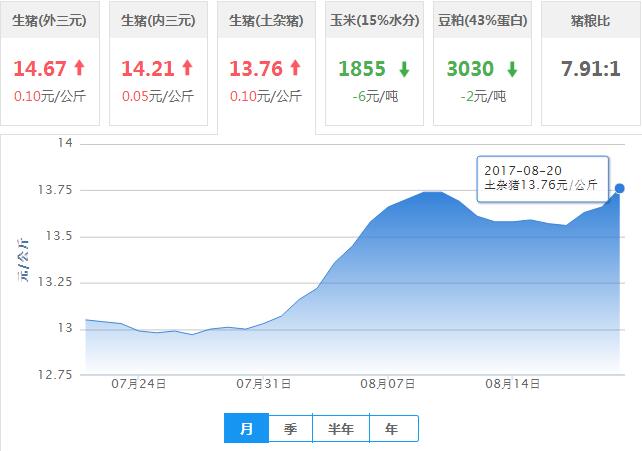642x451 pixels.
Task: Open the 猪粮比 tab
Action: pos(591,63)
